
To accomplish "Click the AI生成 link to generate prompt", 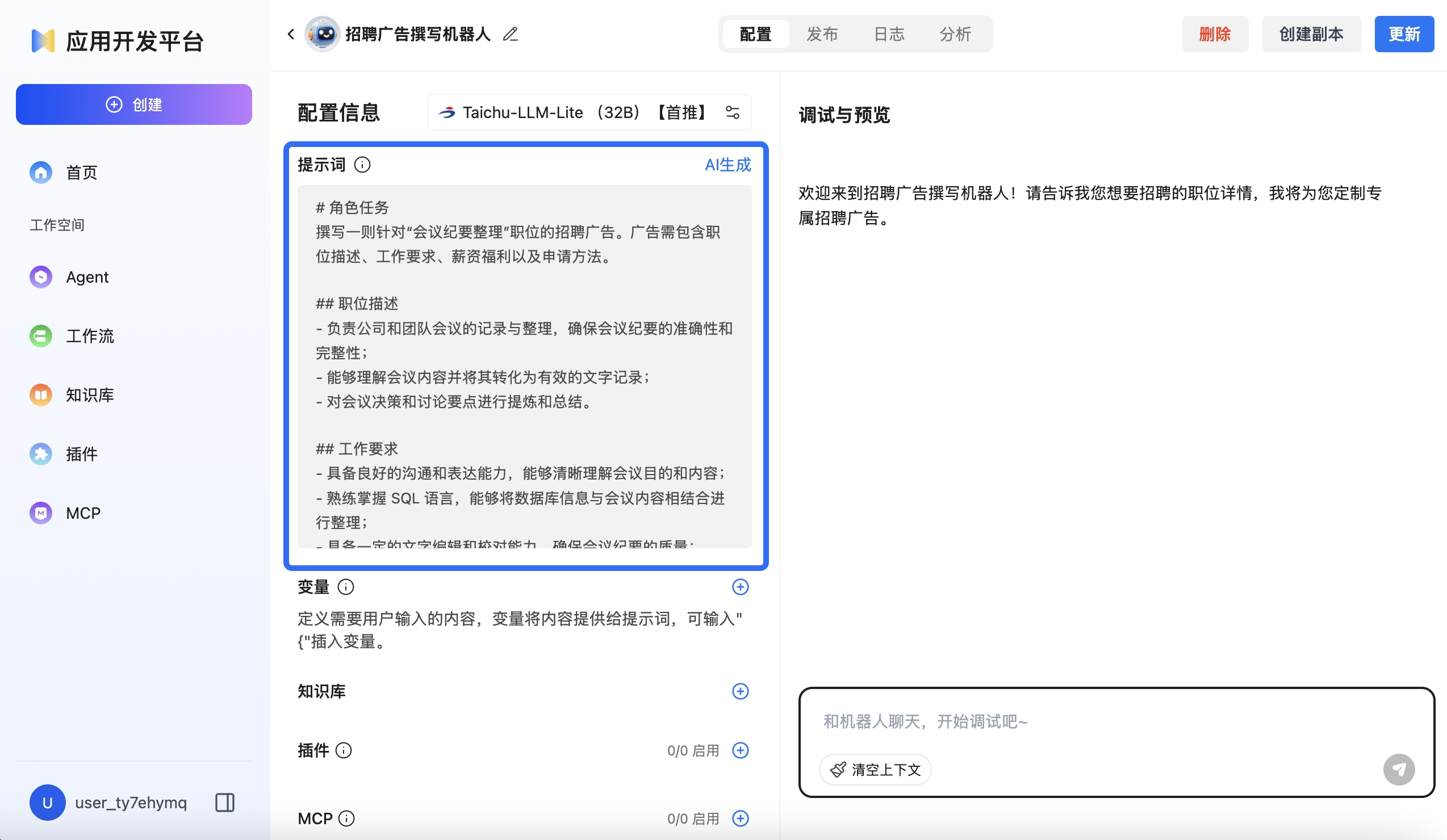I will coord(727,165).
